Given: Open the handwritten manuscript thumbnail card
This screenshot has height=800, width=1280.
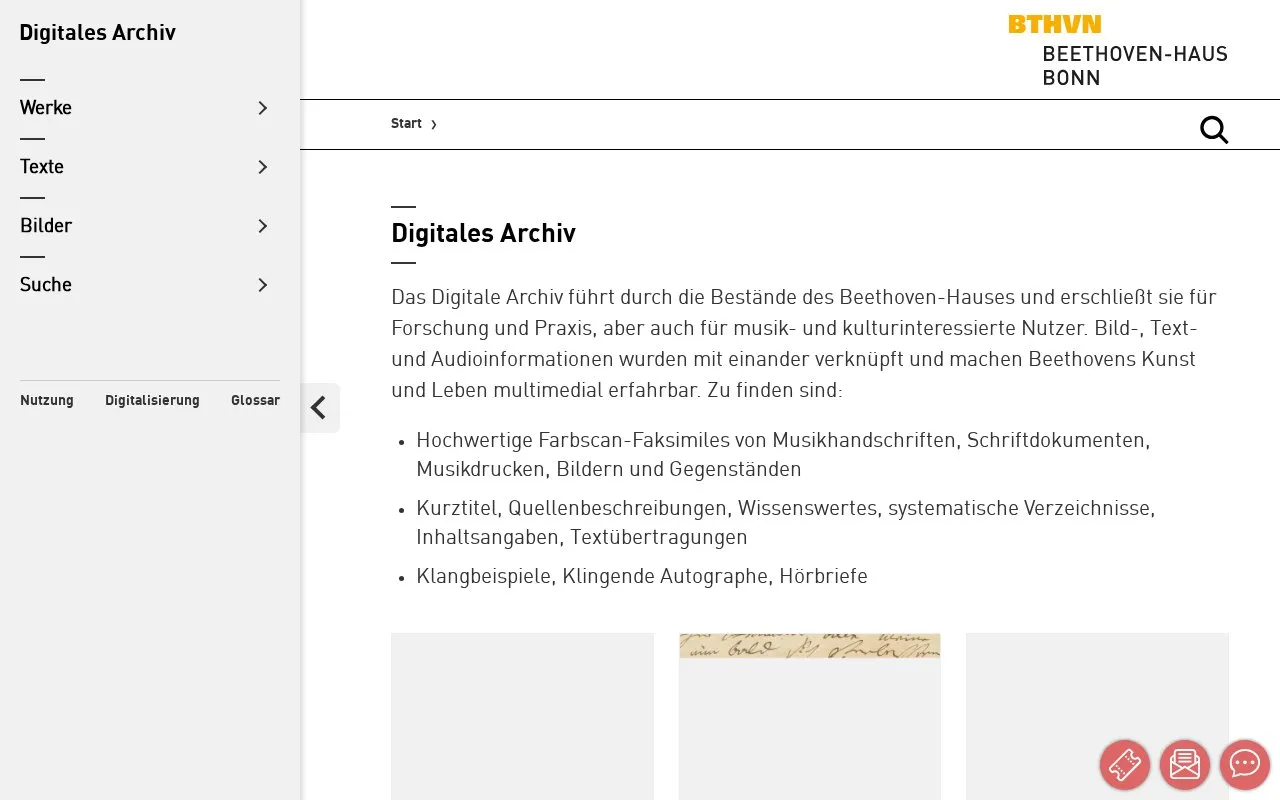Looking at the screenshot, I should click(810, 716).
